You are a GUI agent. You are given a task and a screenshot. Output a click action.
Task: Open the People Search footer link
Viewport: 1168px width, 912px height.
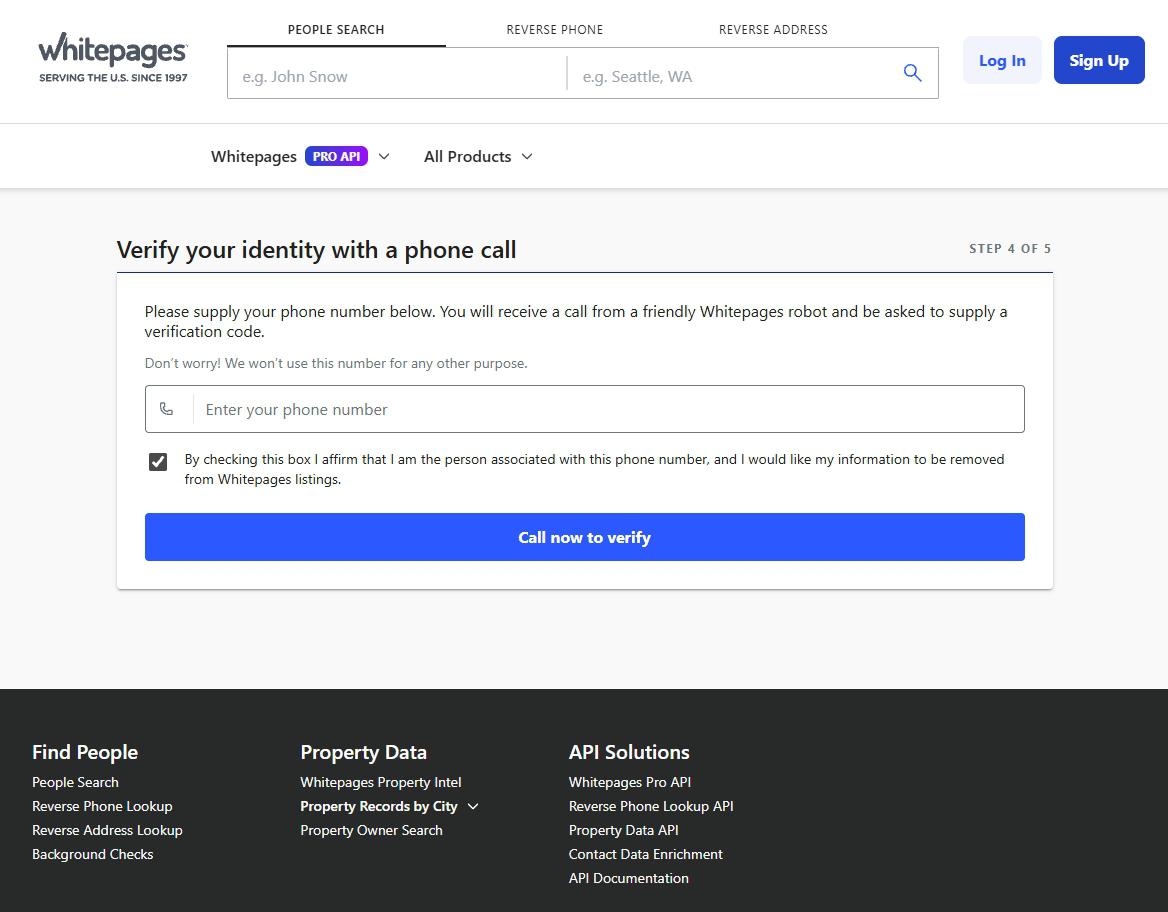point(75,782)
